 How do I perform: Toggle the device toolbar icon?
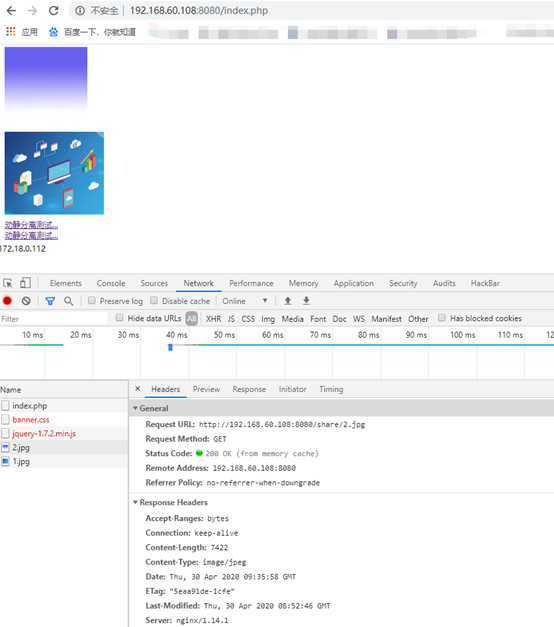tap(25, 283)
